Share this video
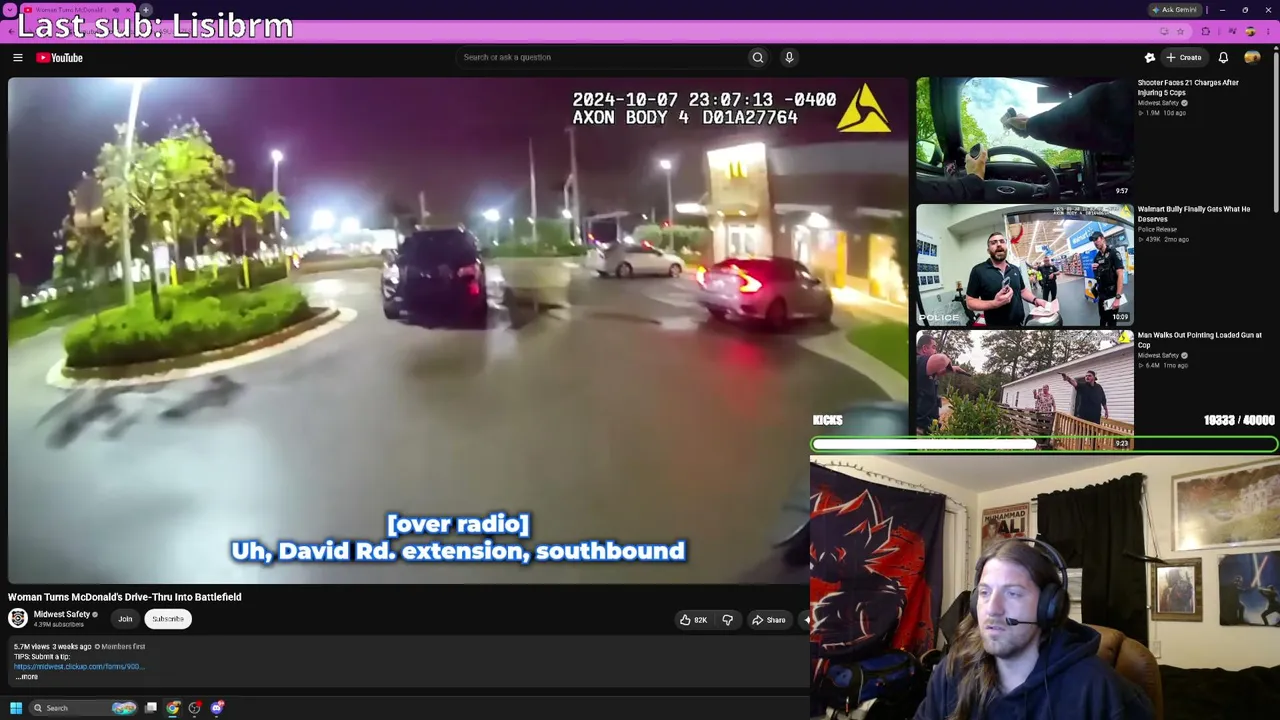 [x=768, y=620]
